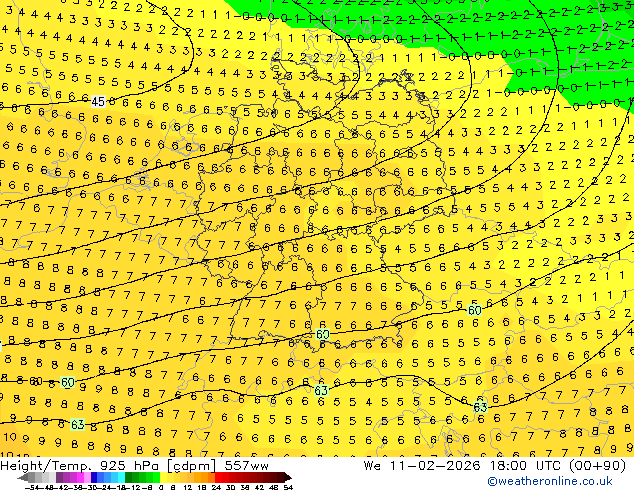Image resolution: width=634 pixels, height=490 pixels.
Task: Click the 45 height contour label
Action: click(98, 101)
